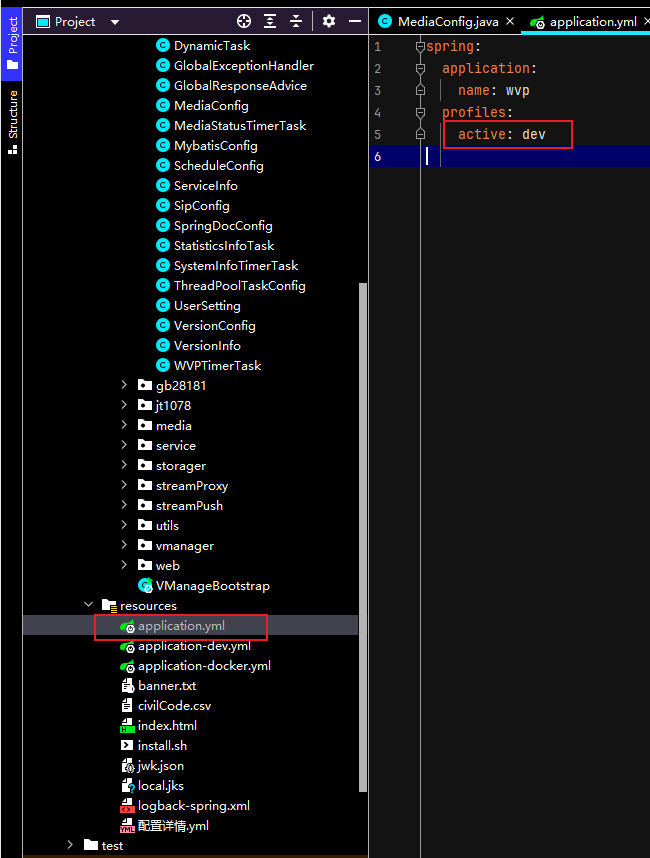Click the Expand All icon in Project toolbar
Image resolution: width=650 pixels, height=858 pixels.
270,21
